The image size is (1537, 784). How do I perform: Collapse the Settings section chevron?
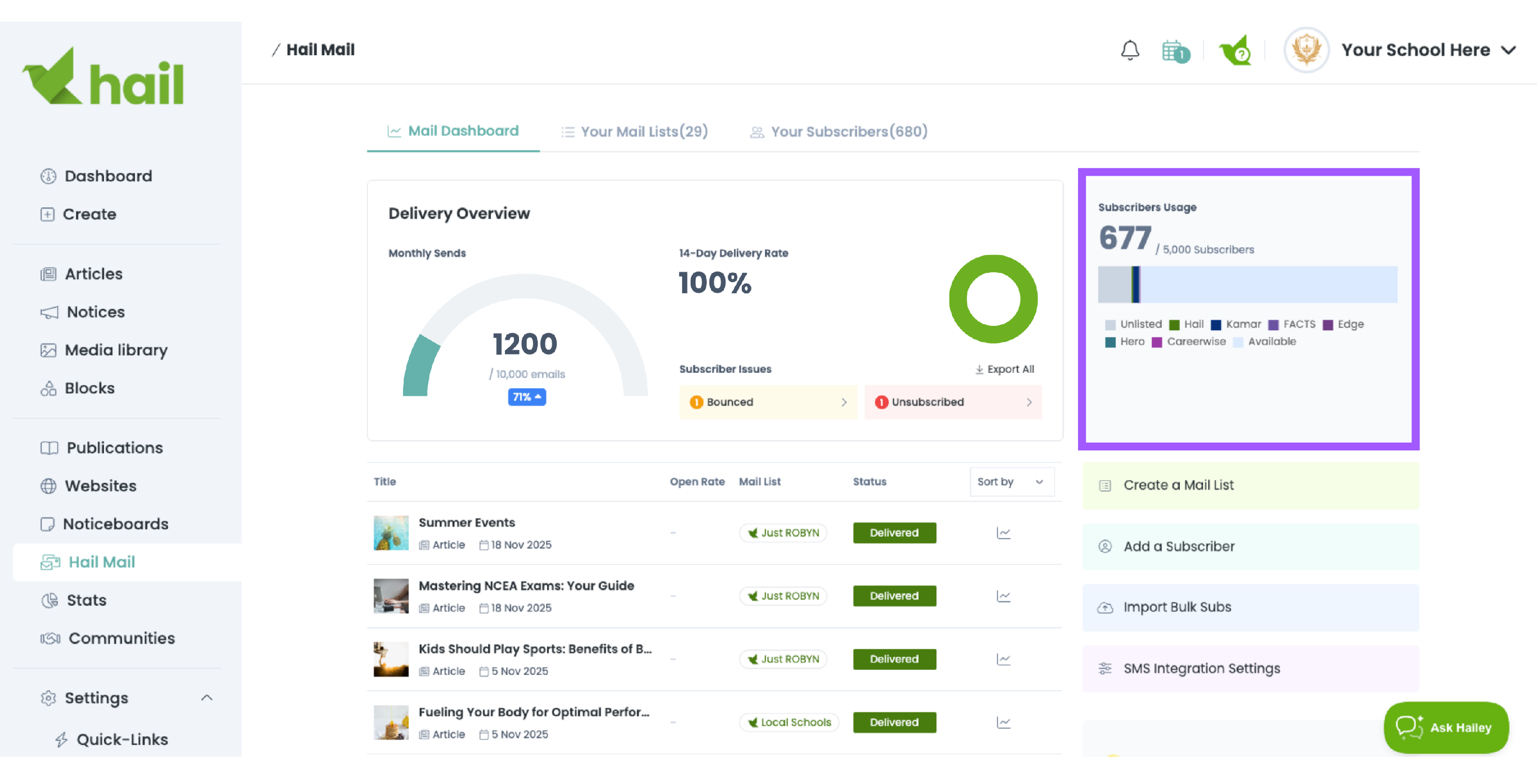tap(206, 697)
